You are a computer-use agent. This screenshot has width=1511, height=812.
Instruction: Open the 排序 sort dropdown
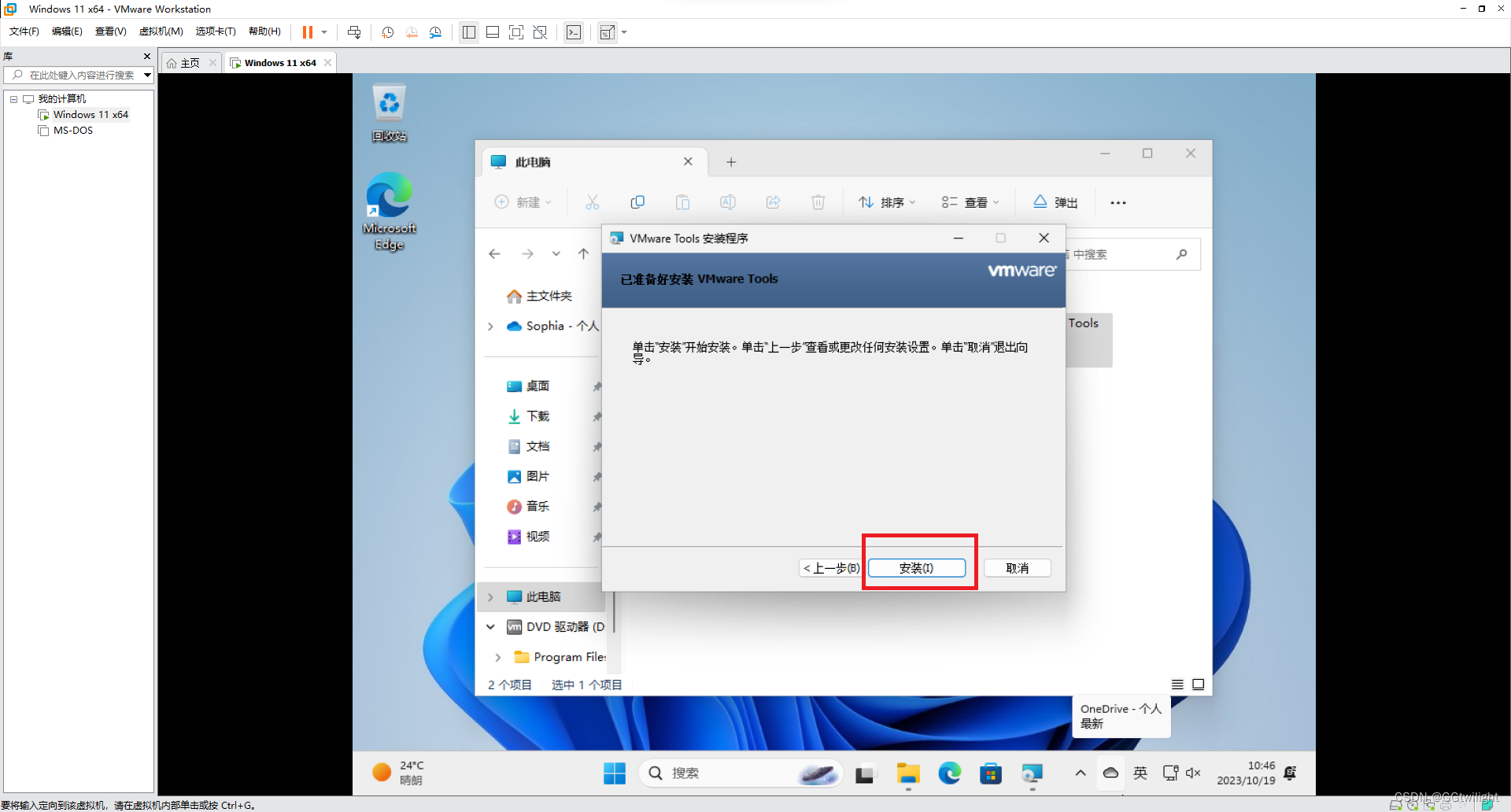coord(887,202)
